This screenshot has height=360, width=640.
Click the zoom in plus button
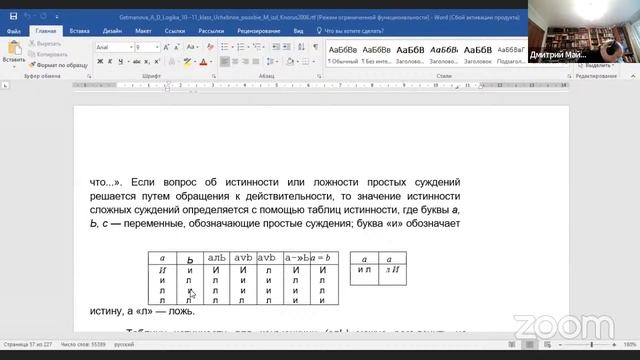coord(614,345)
